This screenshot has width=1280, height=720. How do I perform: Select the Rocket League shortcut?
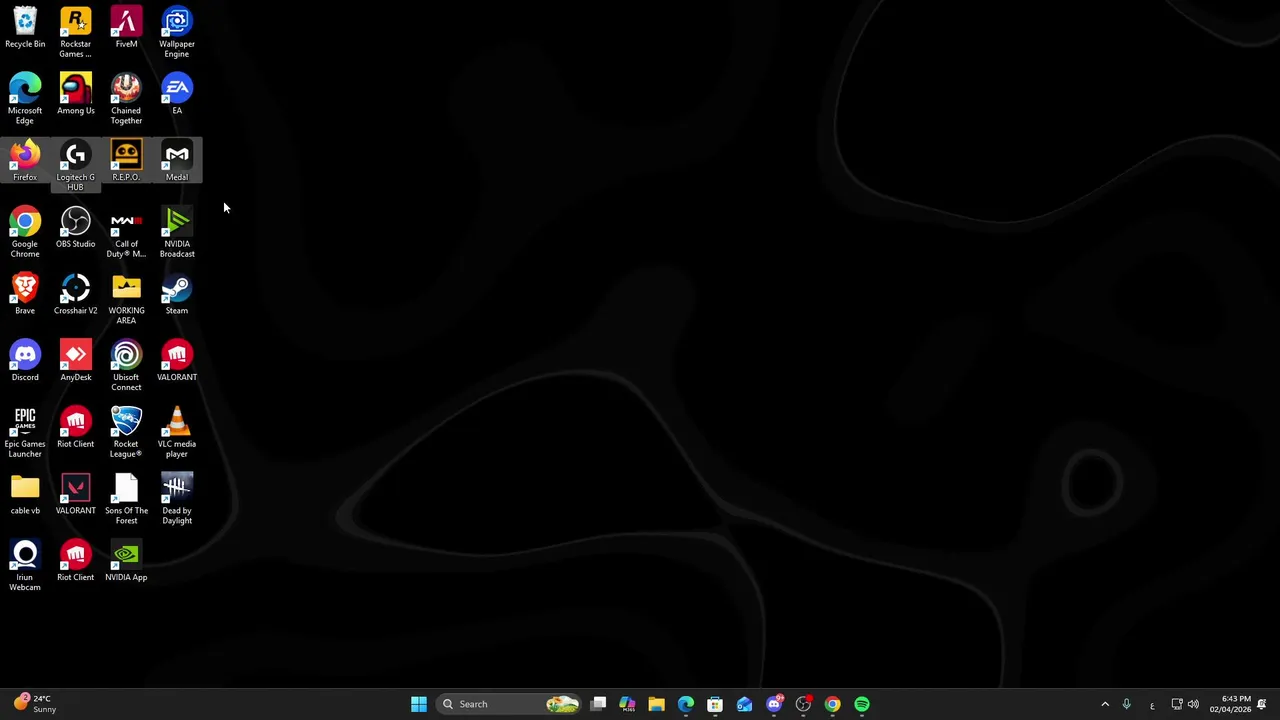(x=126, y=432)
